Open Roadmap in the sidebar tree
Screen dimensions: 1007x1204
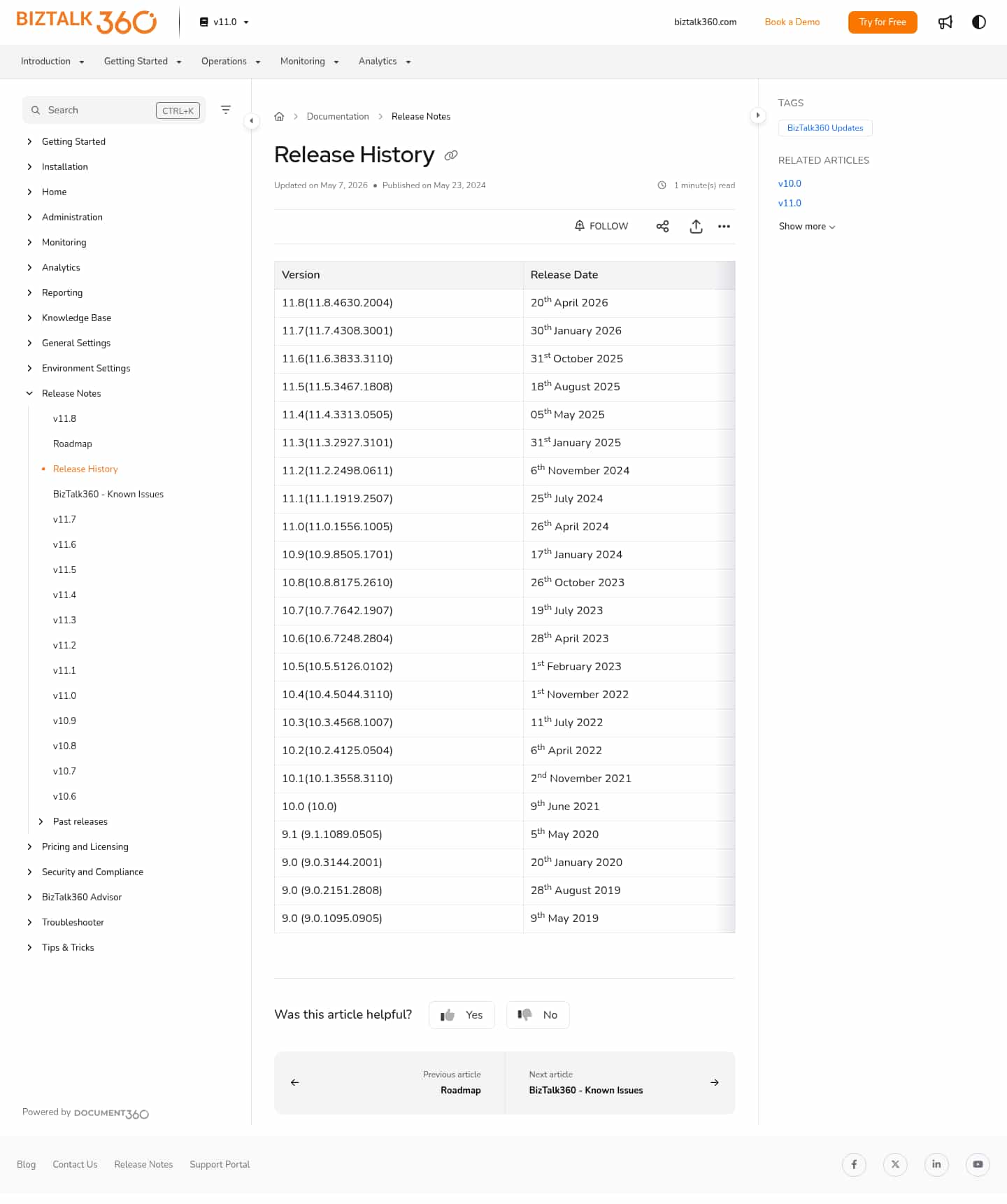click(x=73, y=444)
